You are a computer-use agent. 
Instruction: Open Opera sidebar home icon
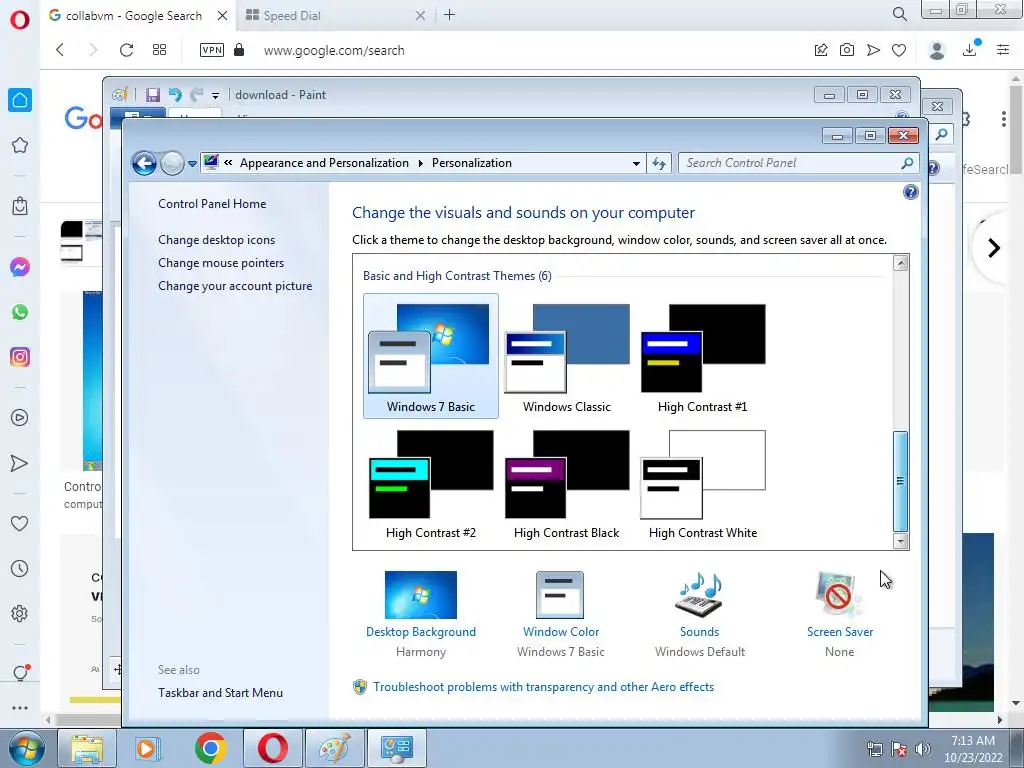[x=20, y=100]
